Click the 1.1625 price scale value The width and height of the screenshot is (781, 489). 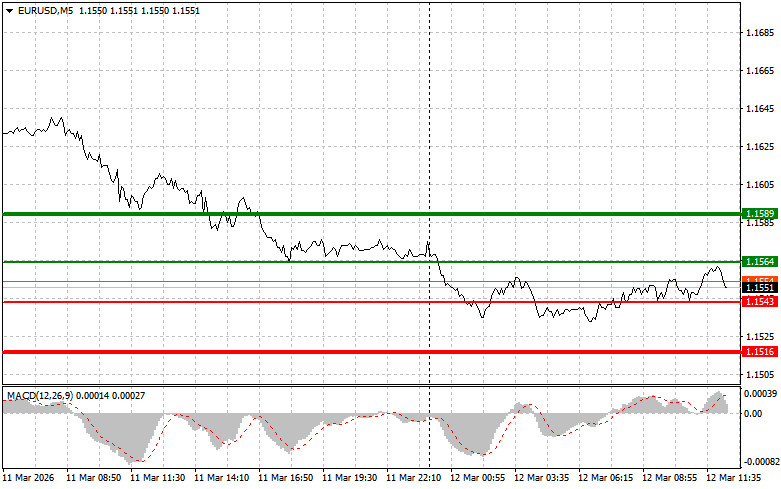[x=760, y=146]
